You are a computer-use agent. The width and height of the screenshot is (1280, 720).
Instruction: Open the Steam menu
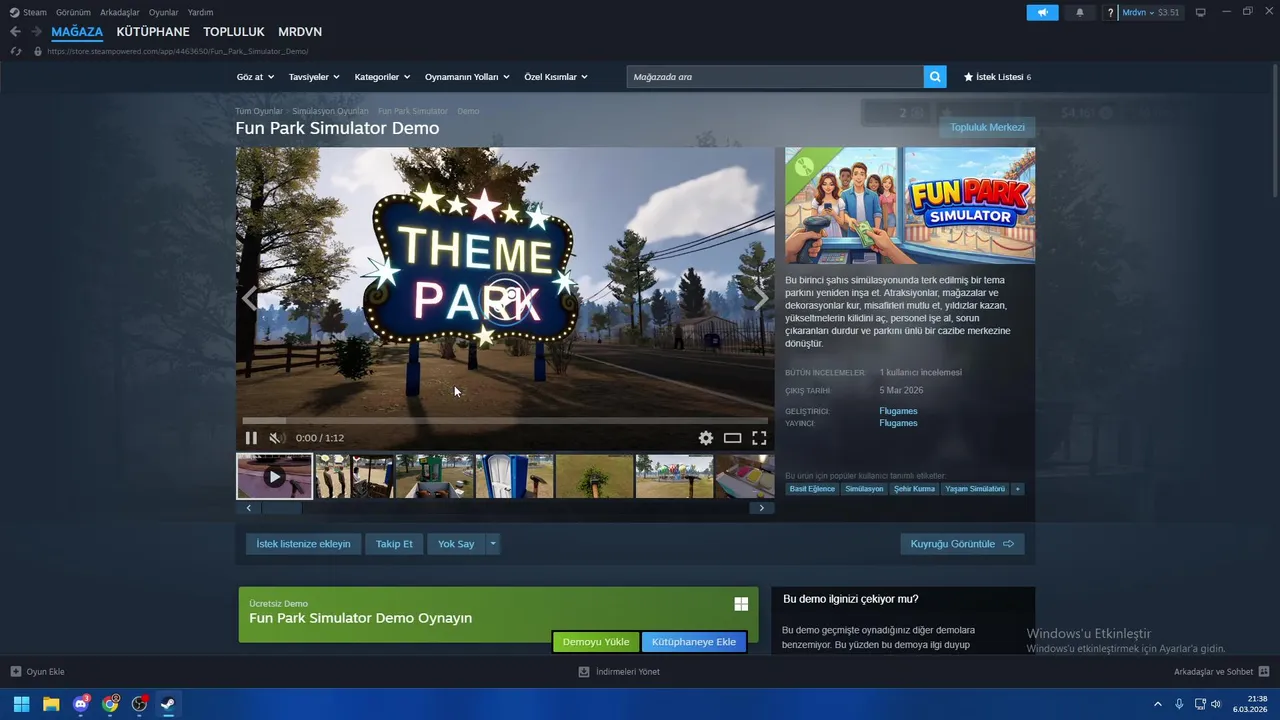click(28, 13)
